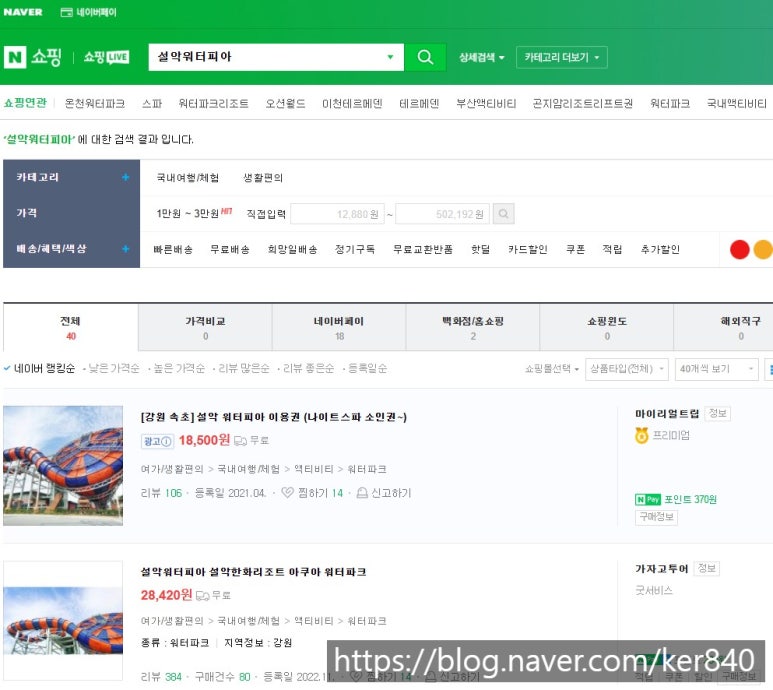Open 카테고리 더보기 dropdown
773x690 pixels.
[x=562, y=57]
